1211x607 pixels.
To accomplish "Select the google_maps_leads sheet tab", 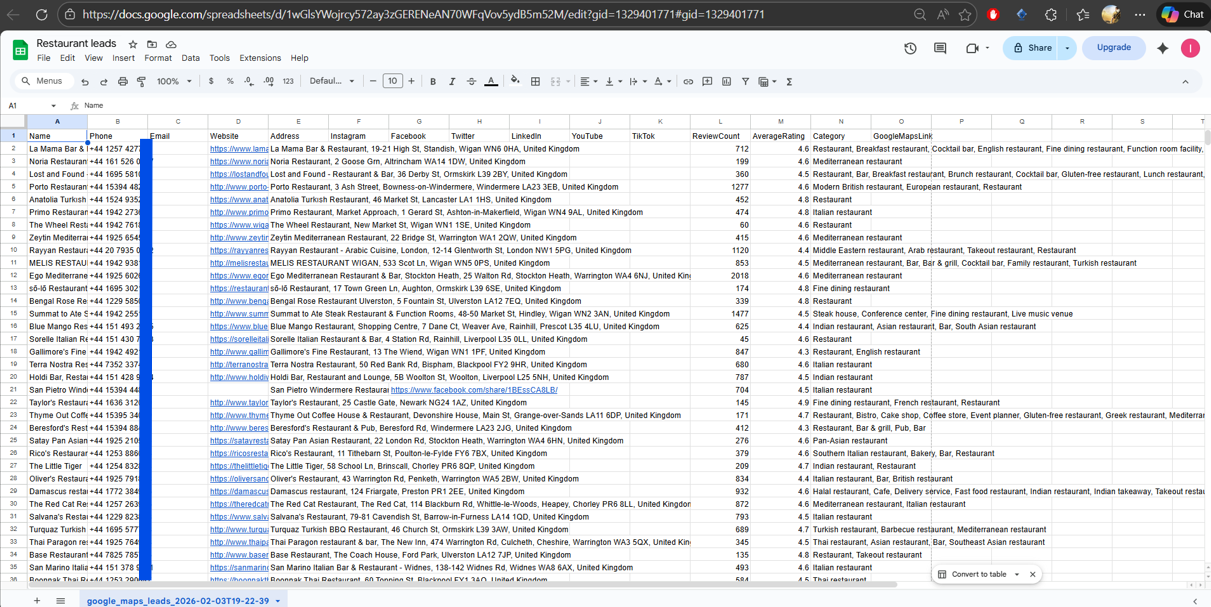I will (177, 601).
